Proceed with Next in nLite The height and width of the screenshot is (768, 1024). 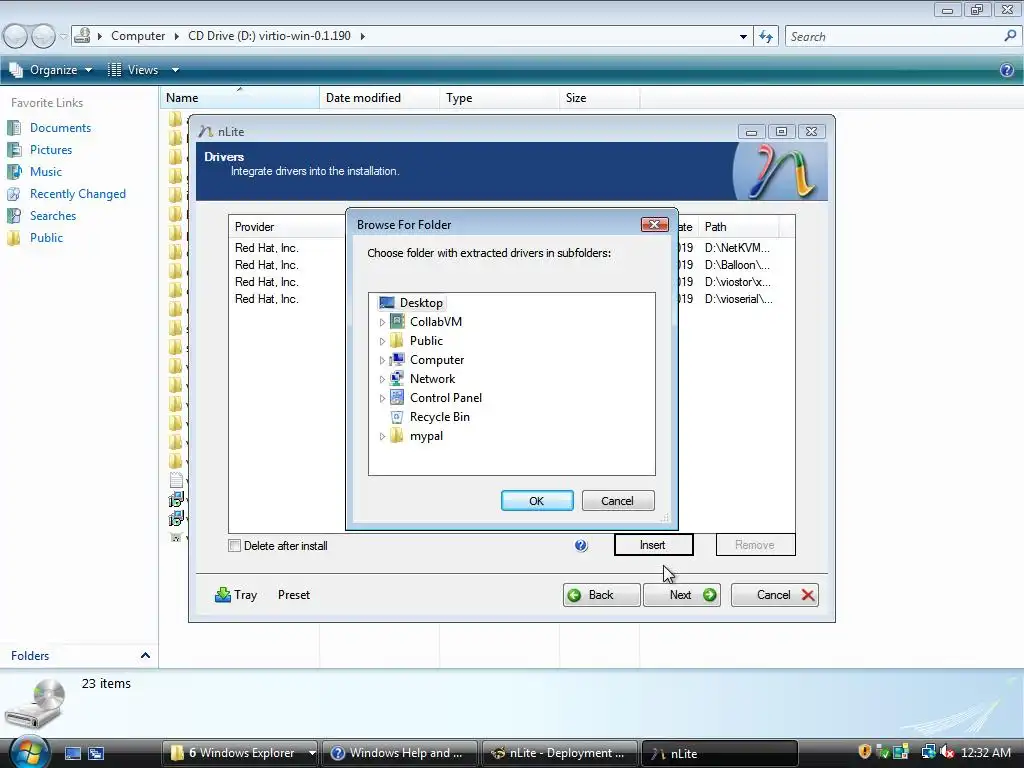point(682,595)
